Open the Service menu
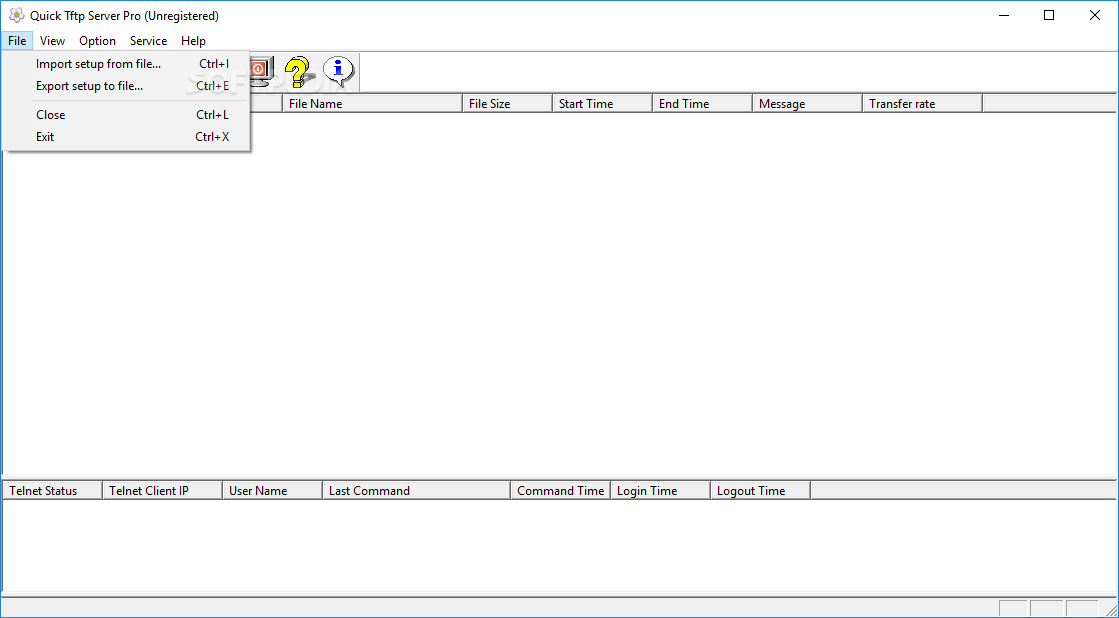 pyautogui.click(x=148, y=41)
